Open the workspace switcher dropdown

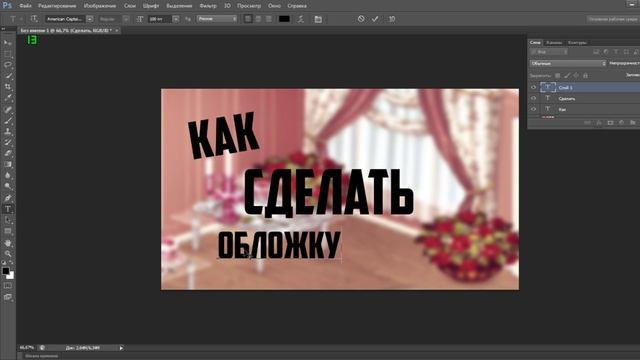point(613,19)
